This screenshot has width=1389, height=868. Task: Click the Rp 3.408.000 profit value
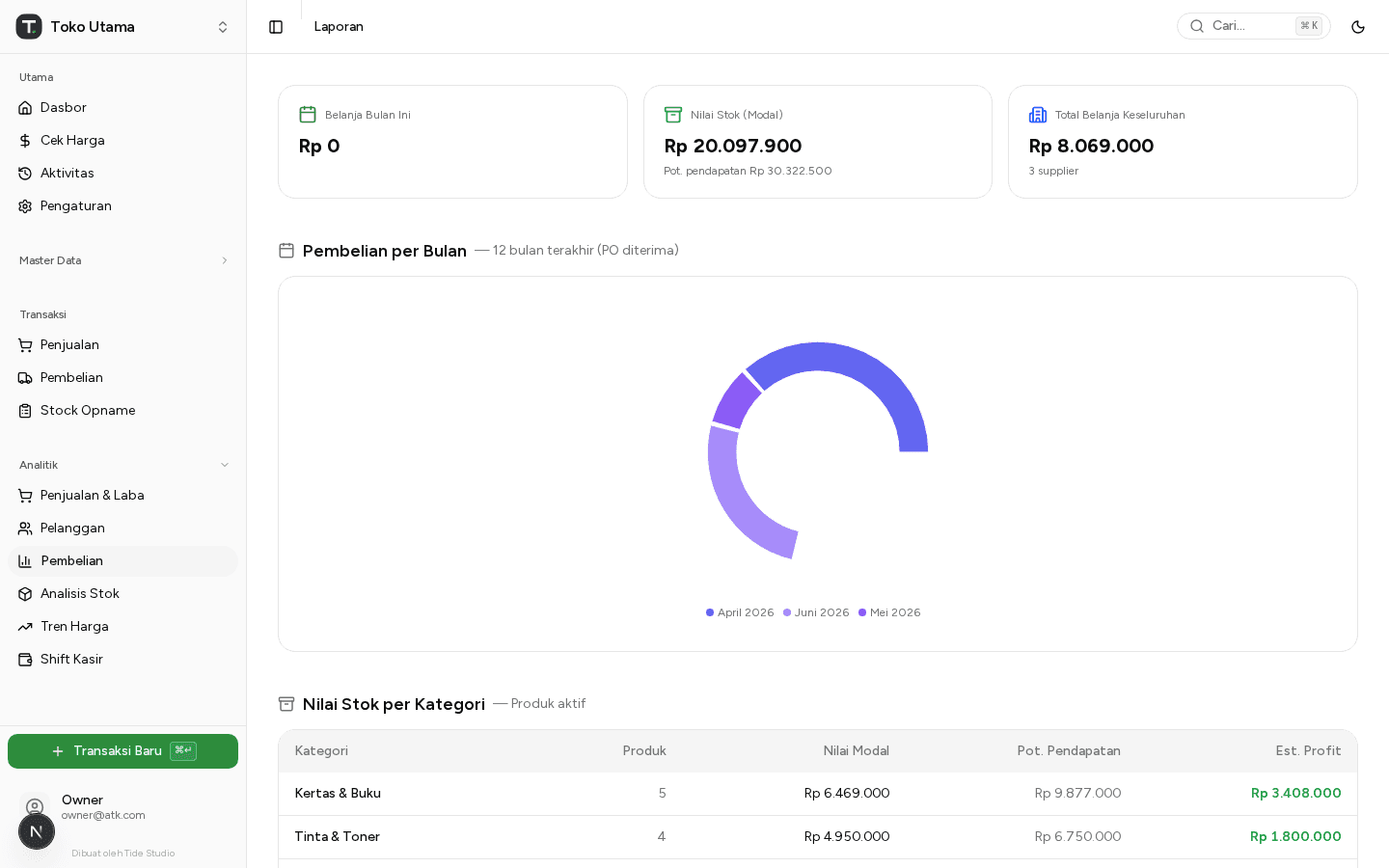coord(1296,794)
